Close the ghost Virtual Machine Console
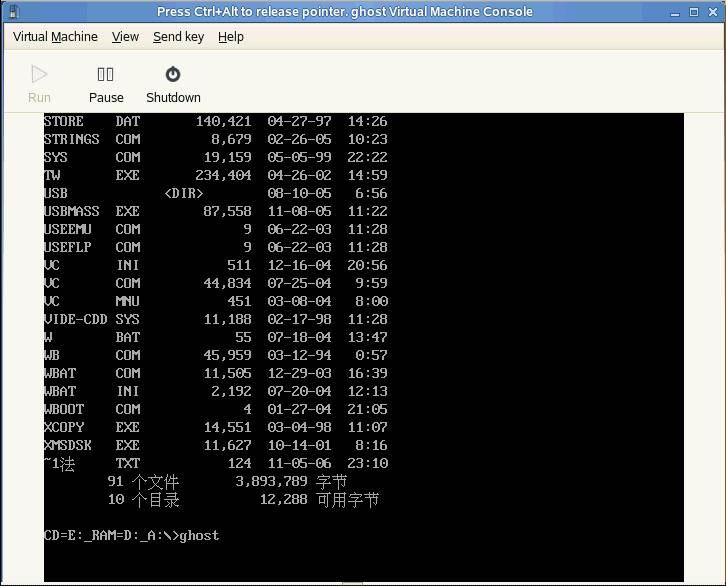The width and height of the screenshot is (726, 586). tap(713, 12)
